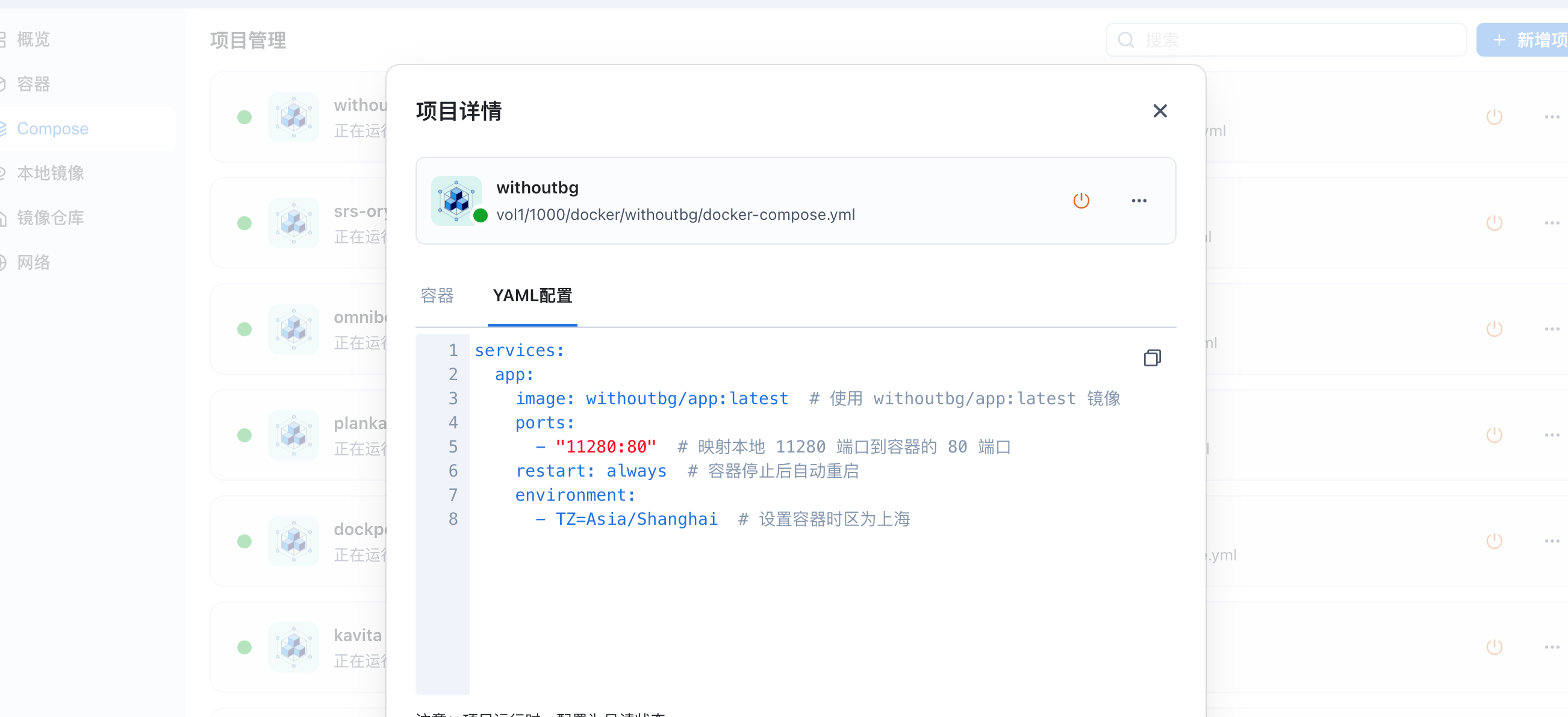Select the YAML配置 tab
This screenshot has width=1568, height=717.
click(532, 295)
